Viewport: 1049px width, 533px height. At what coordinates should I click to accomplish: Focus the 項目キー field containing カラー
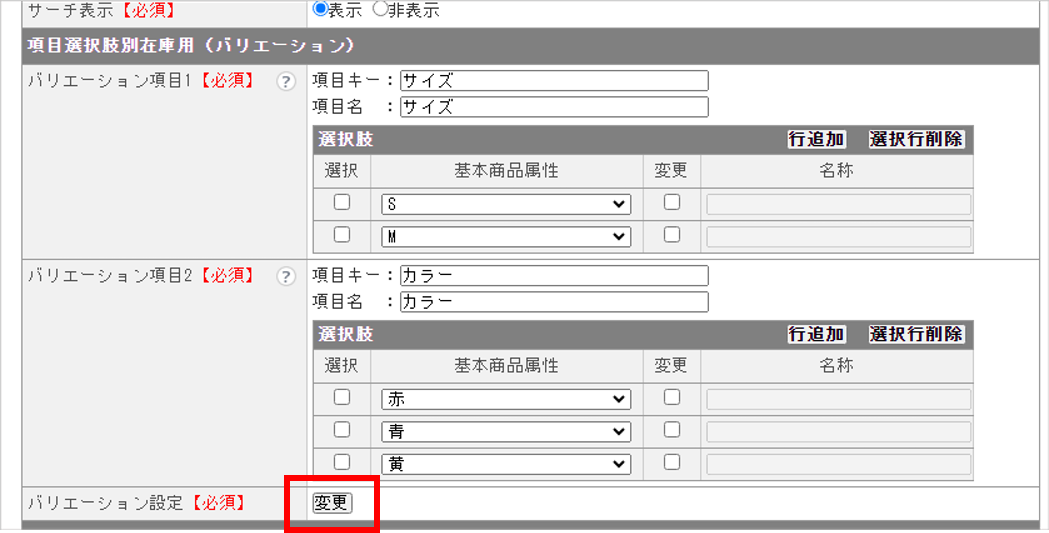[x=554, y=276]
